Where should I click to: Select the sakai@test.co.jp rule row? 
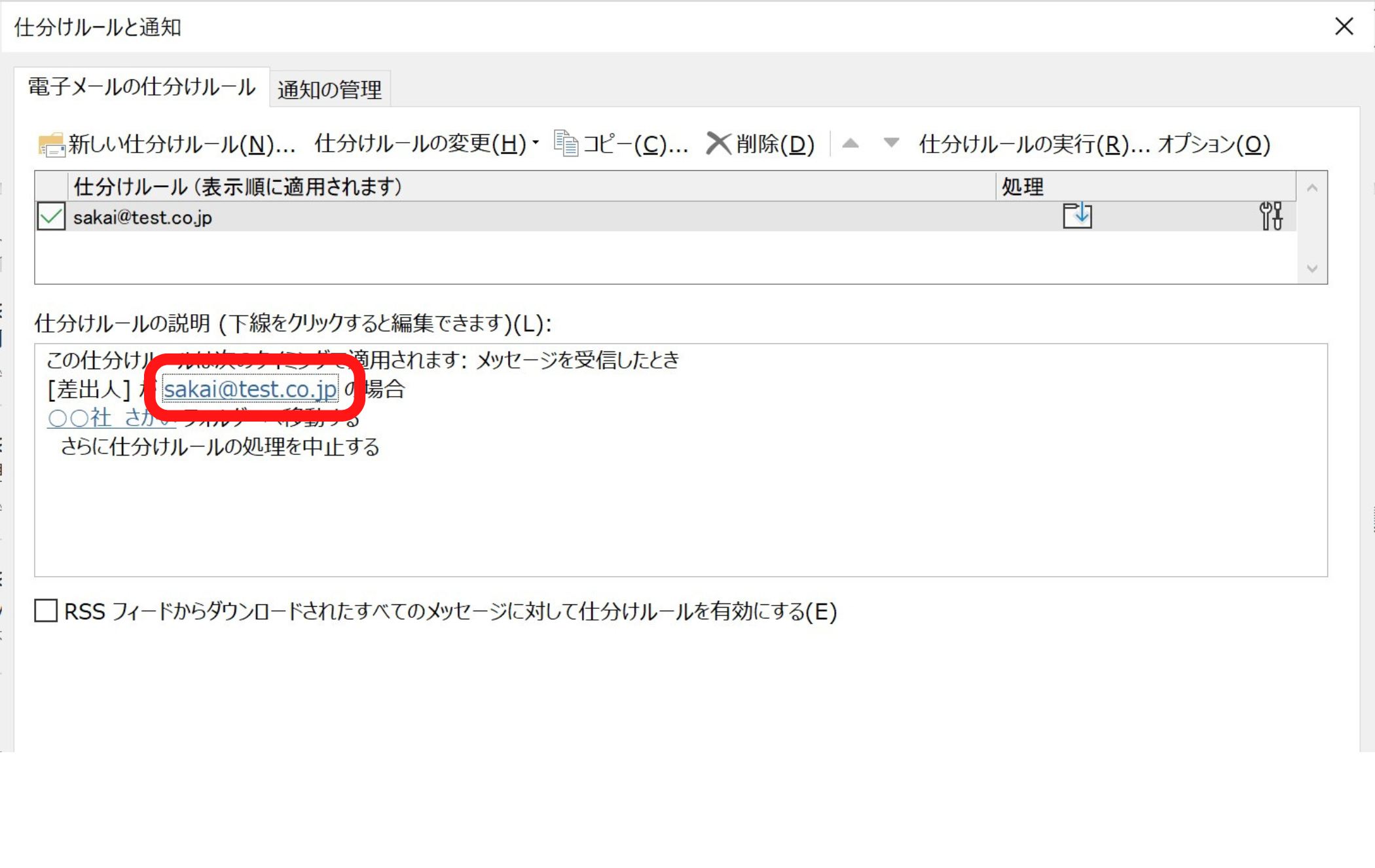665,217
